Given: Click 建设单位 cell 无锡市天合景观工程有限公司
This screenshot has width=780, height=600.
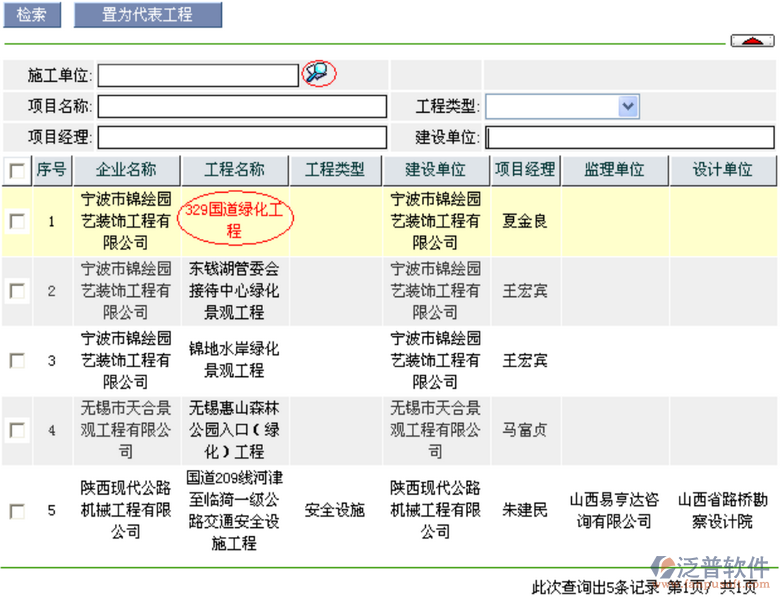Looking at the screenshot, I should click(x=436, y=430).
